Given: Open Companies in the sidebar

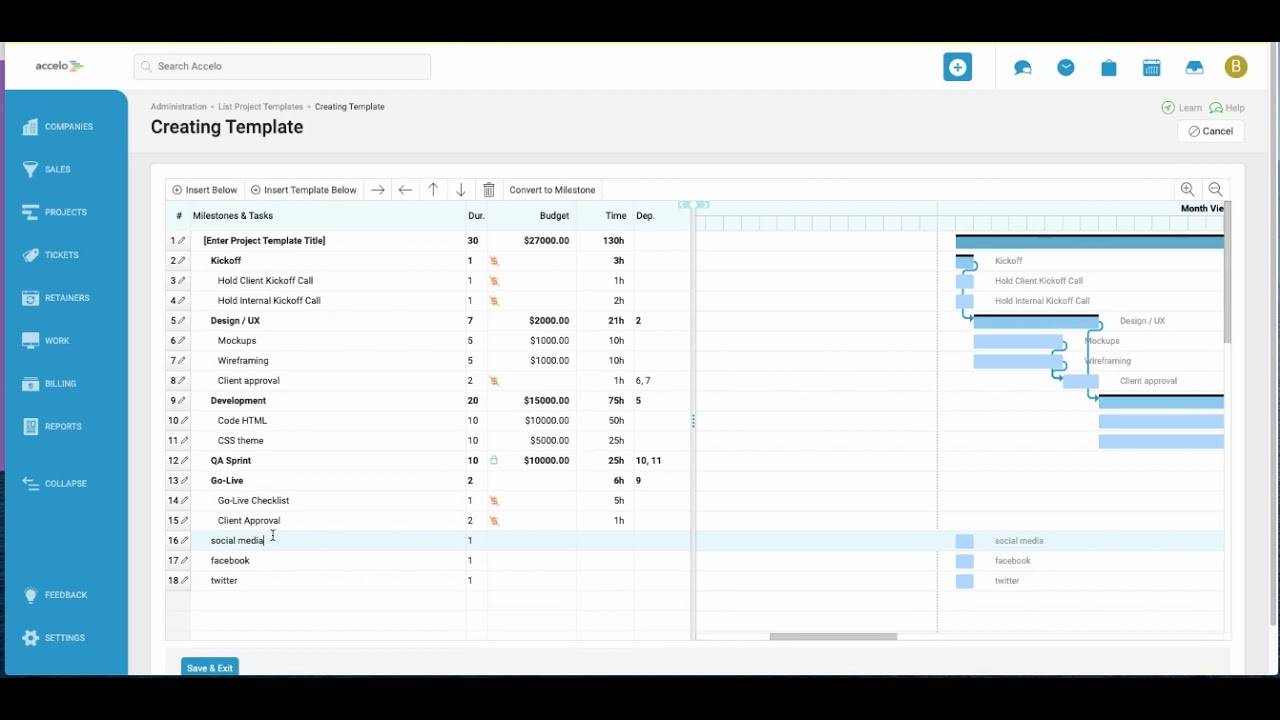Looking at the screenshot, I should pos(58,127).
